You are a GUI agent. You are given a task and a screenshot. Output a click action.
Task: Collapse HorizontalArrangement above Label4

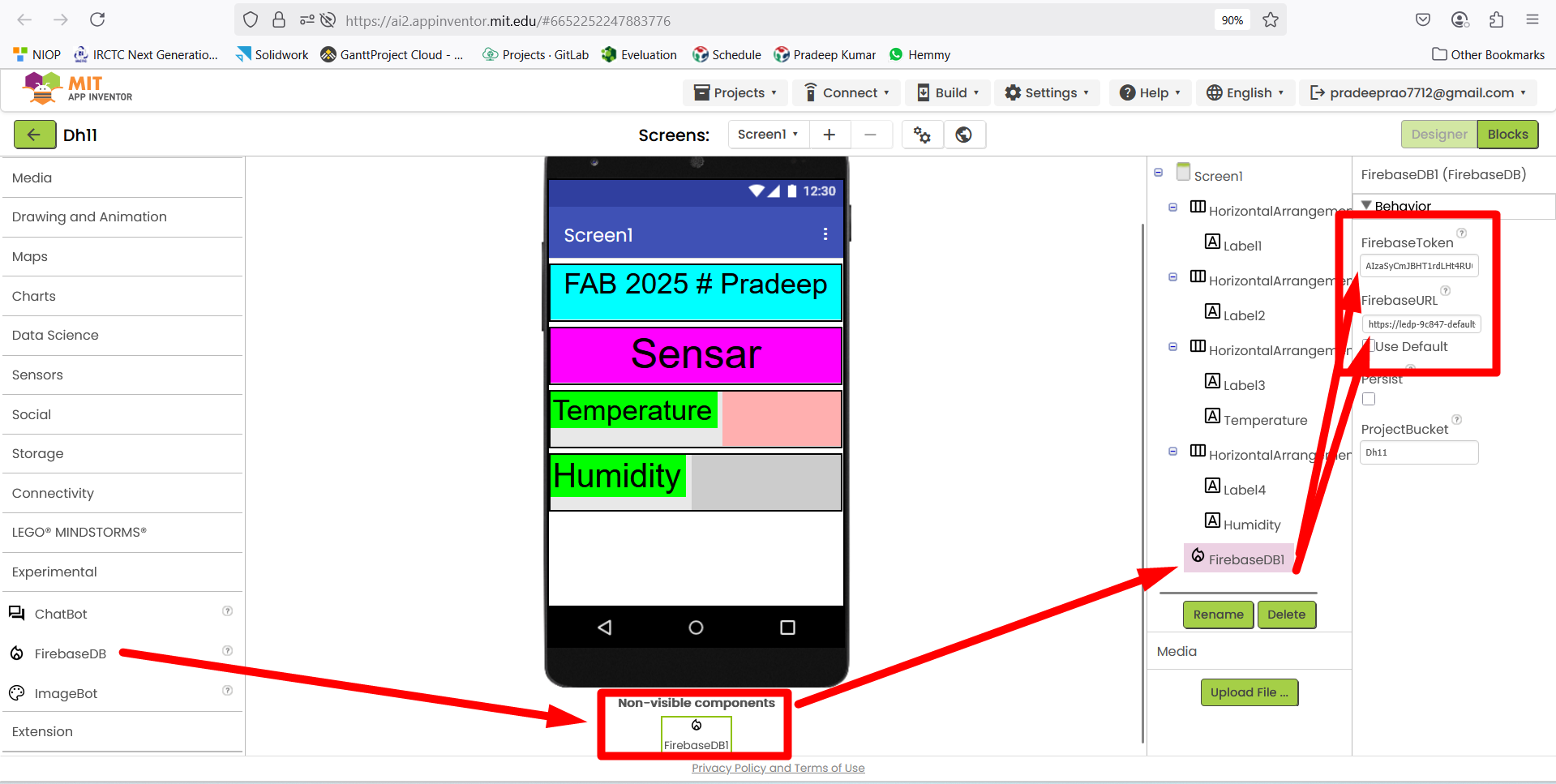[1172, 451]
